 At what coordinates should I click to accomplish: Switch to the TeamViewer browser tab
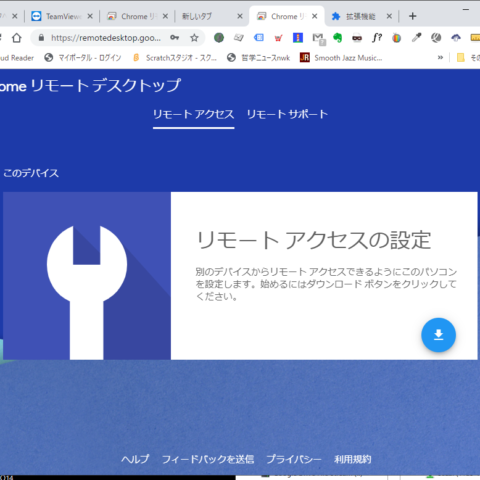(x=62, y=16)
